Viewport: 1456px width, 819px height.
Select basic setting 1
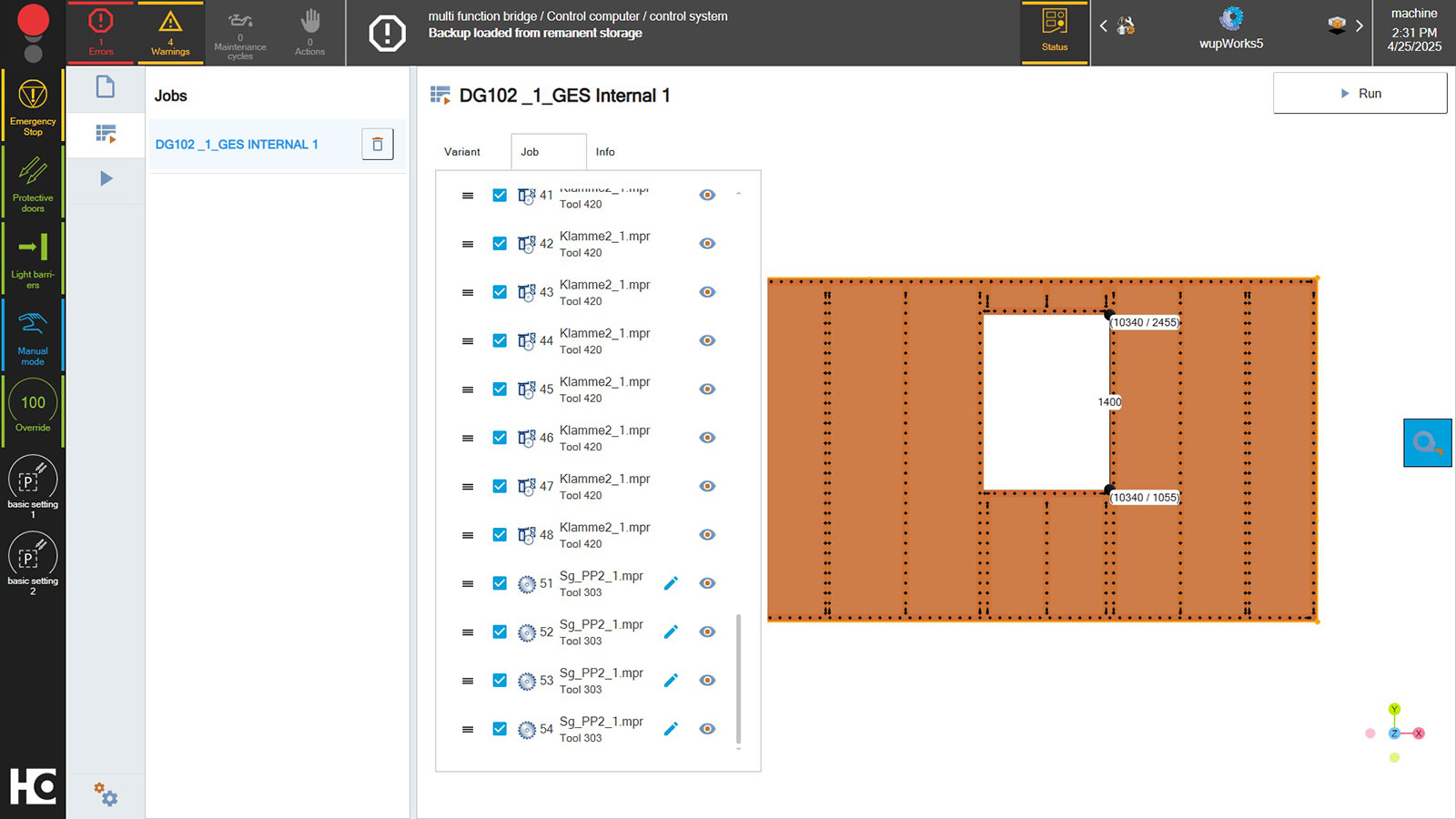click(33, 487)
